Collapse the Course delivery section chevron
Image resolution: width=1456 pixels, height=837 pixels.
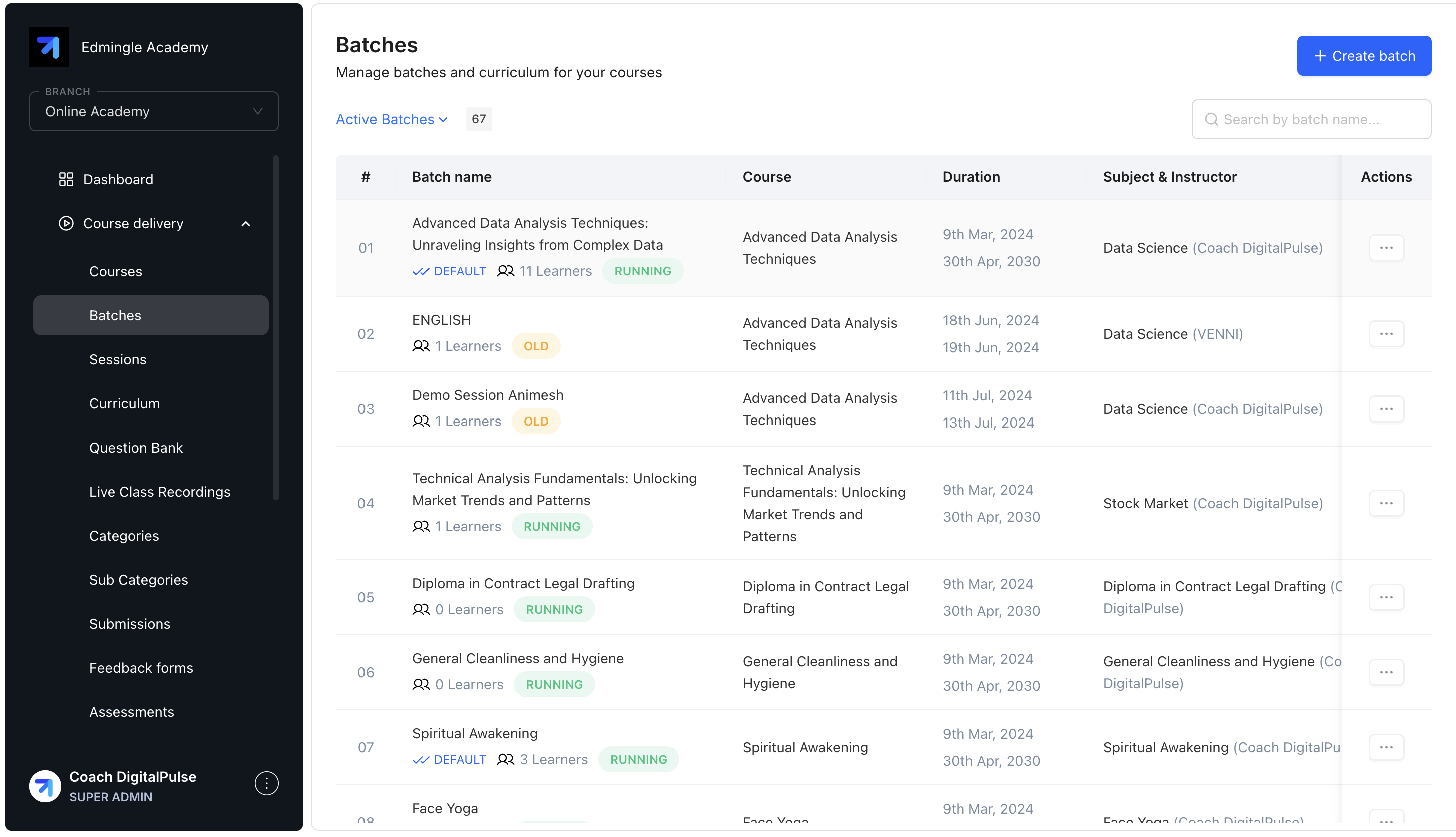click(246, 224)
